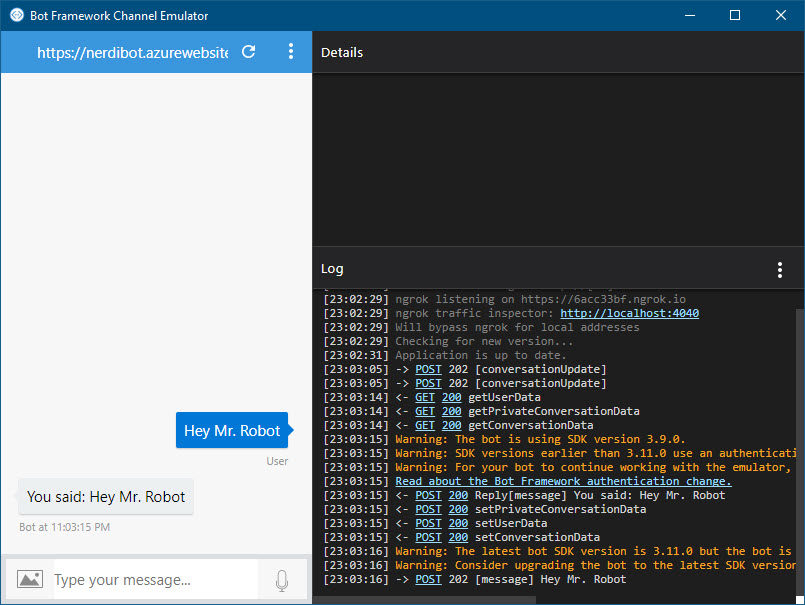Click the User label under the message

point(277,461)
